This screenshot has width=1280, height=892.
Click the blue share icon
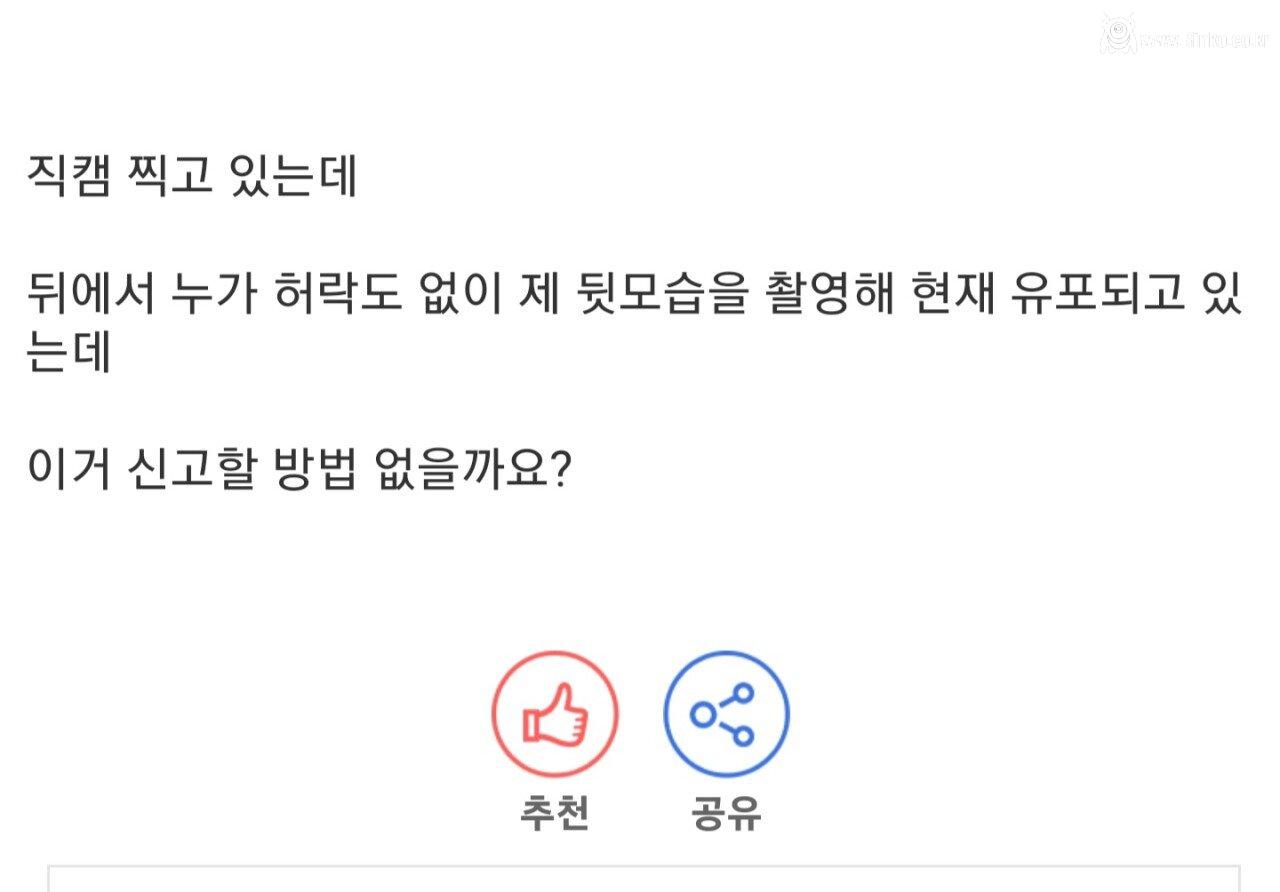point(726,714)
